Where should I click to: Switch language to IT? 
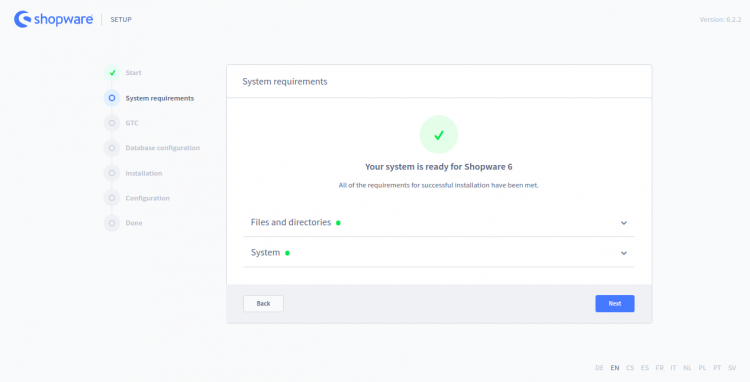point(673,368)
